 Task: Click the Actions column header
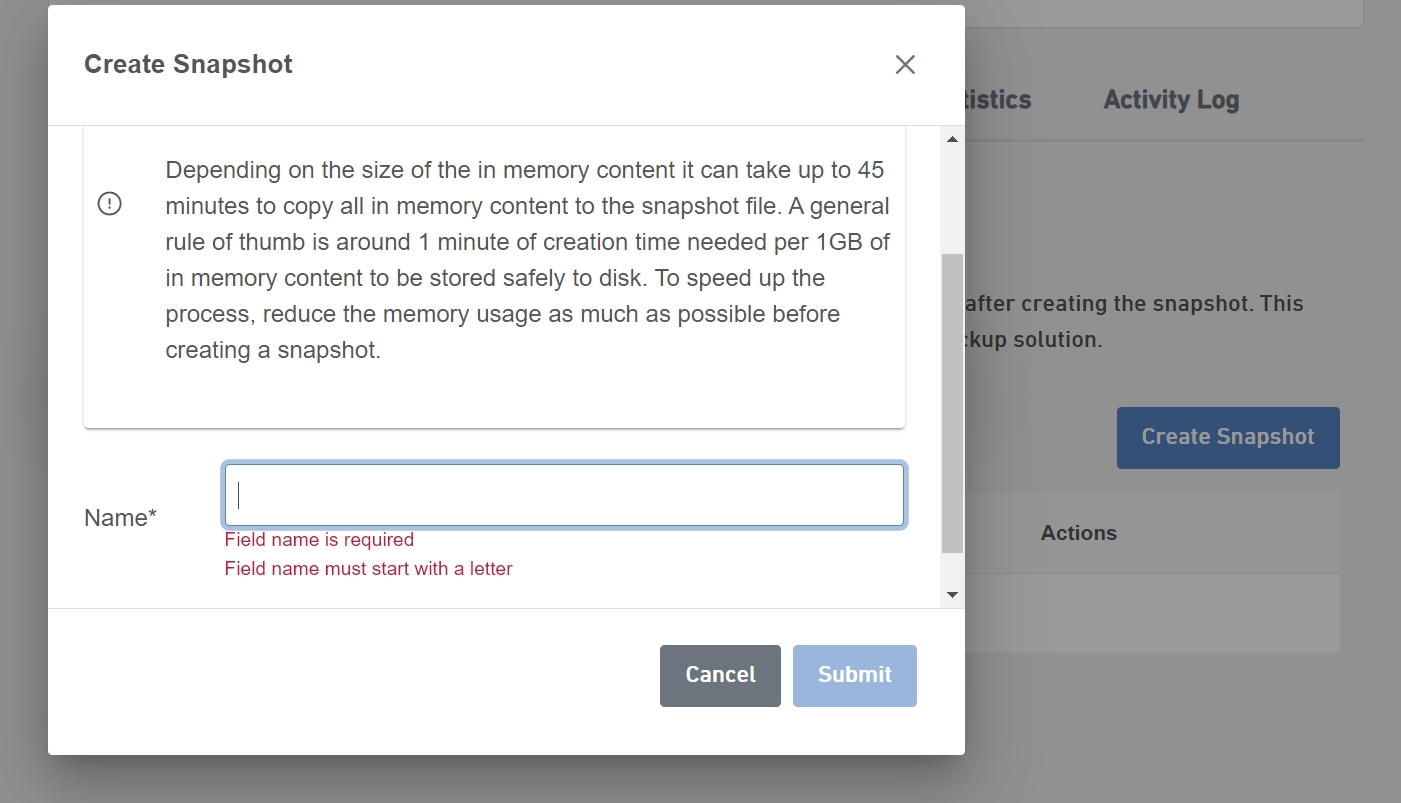[x=1078, y=533]
